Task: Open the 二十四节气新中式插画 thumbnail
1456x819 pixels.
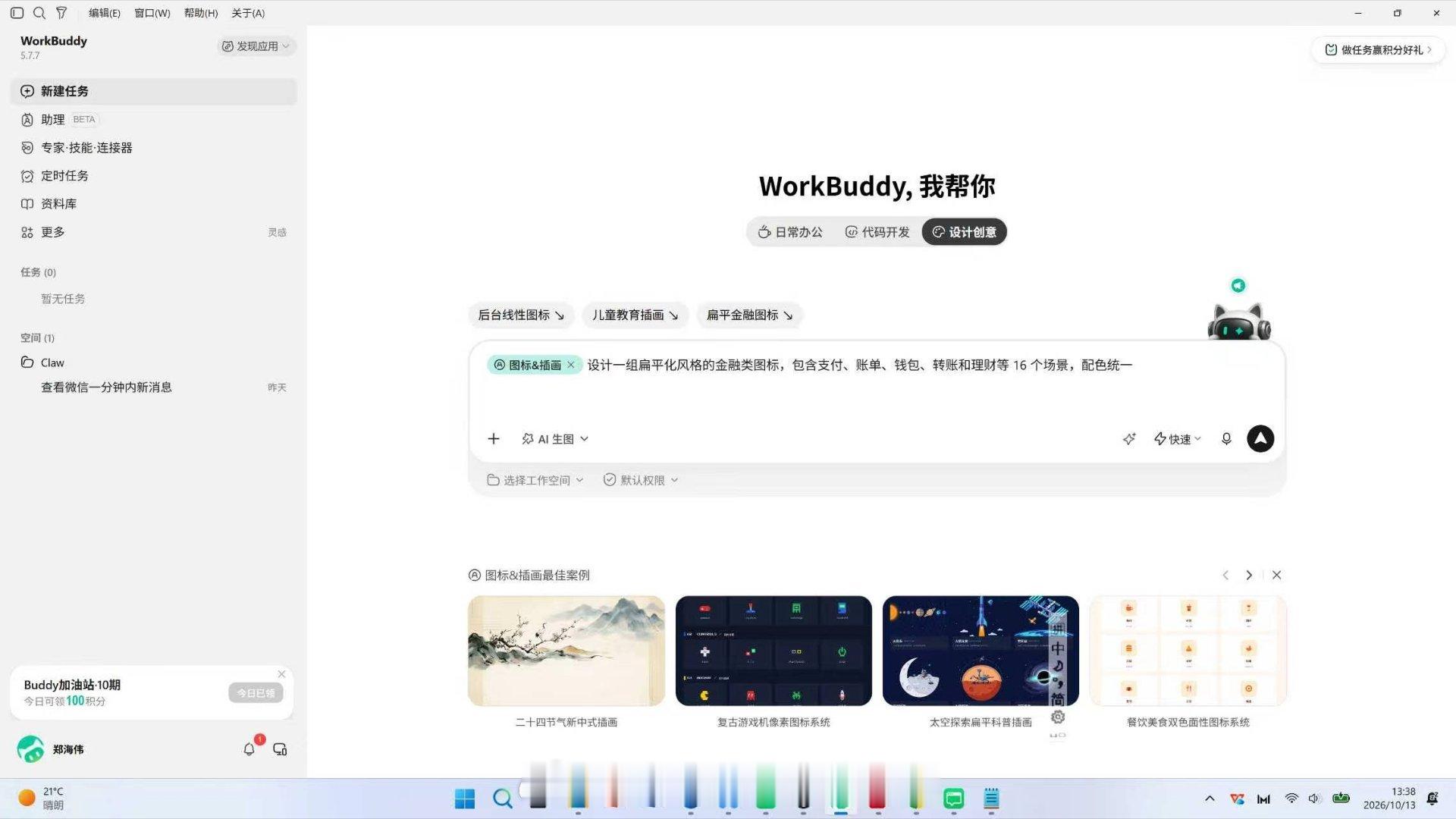Action: point(566,651)
